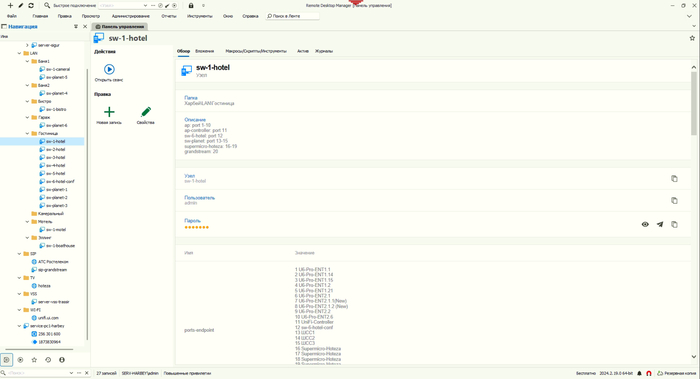
Task: Click the opened sessions icon at panel bottom
Action: (20, 360)
